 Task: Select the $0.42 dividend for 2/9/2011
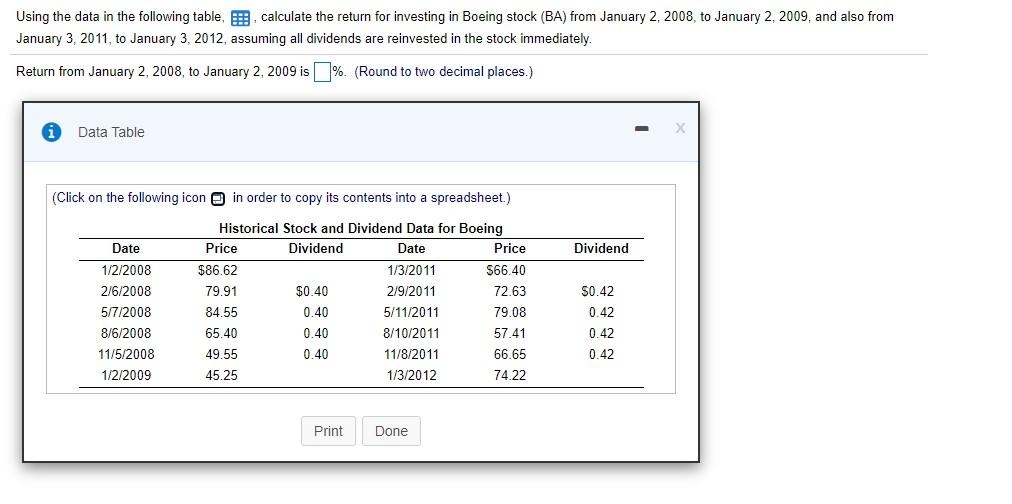point(598,292)
